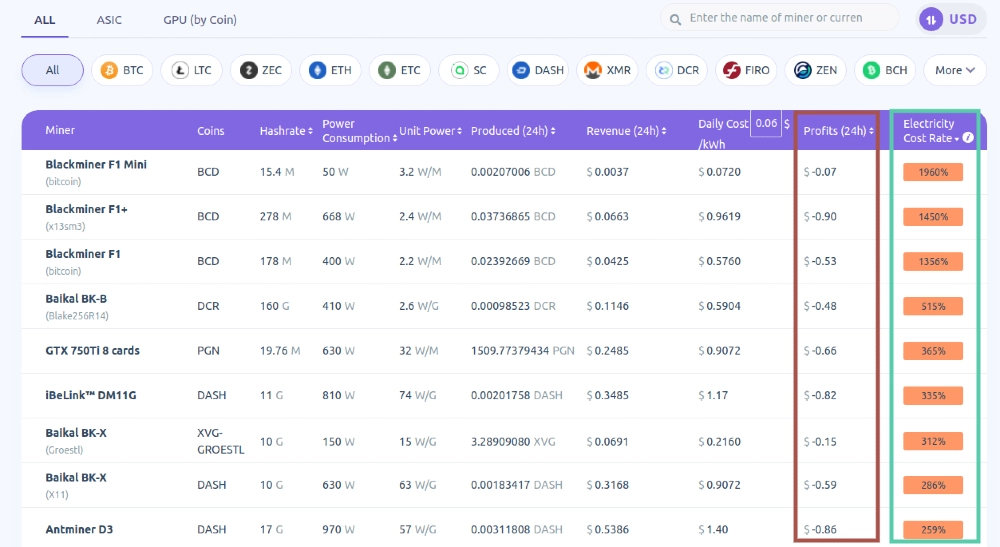Viewport: 1000px width, 547px height.
Task: Open the GPU (by Coin) tab
Action: click(x=200, y=19)
